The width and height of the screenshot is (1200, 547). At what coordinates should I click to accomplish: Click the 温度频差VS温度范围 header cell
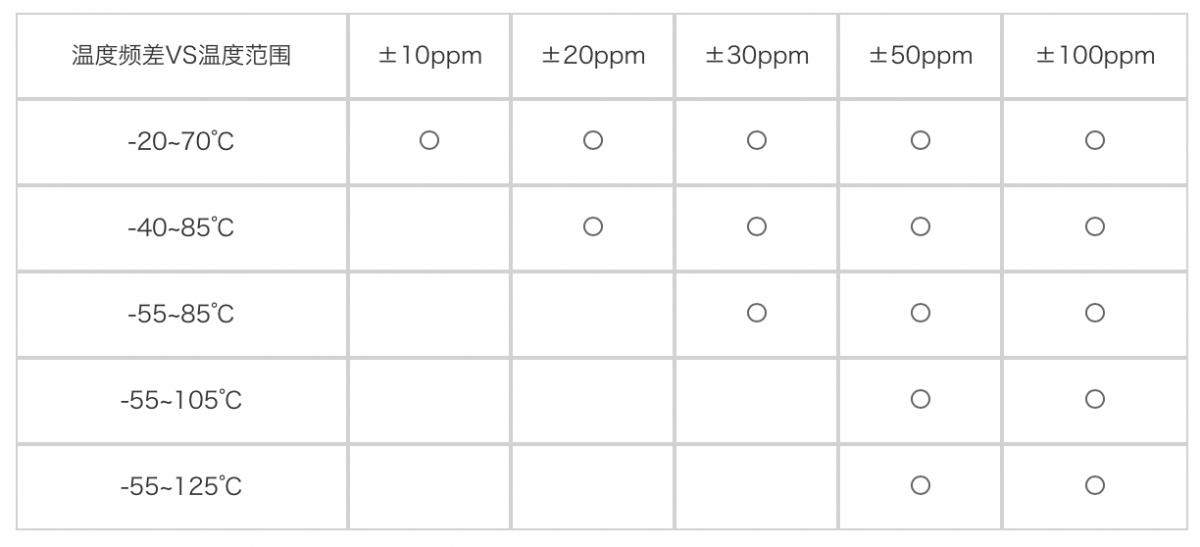181,56
